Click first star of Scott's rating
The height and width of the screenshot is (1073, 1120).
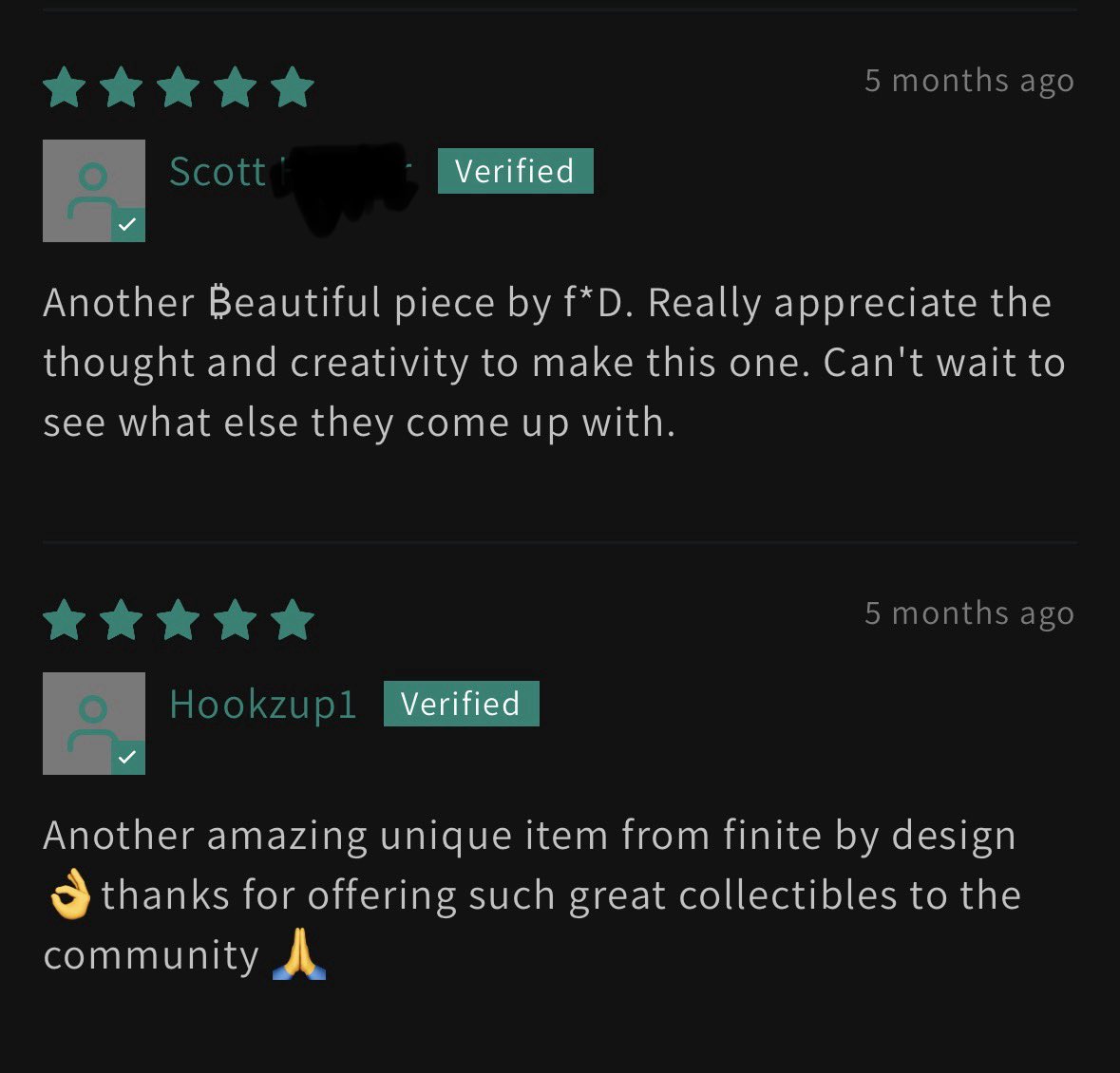pyautogui.click(x=65, y=87)
